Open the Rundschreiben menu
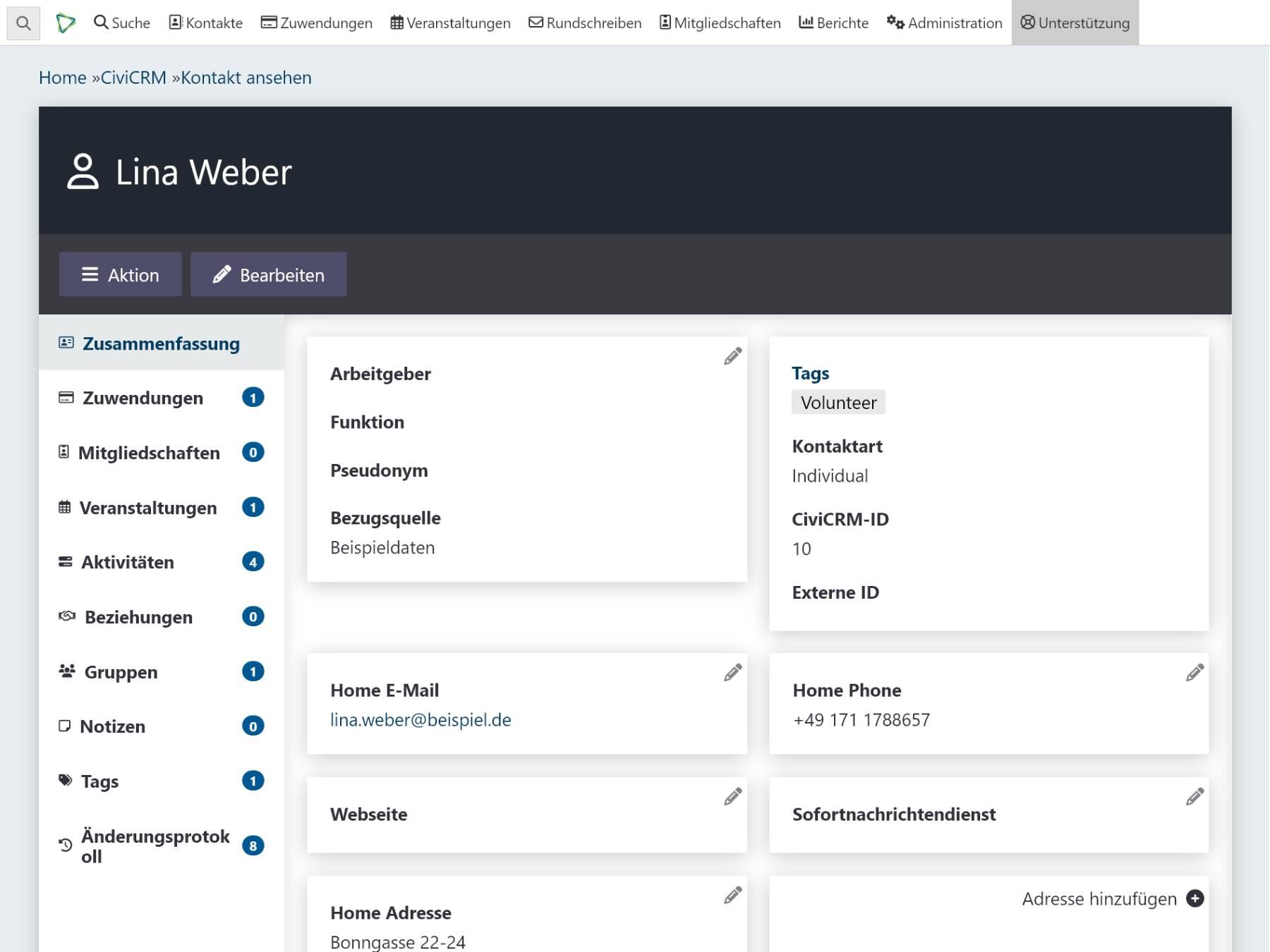 pos(585,23)
